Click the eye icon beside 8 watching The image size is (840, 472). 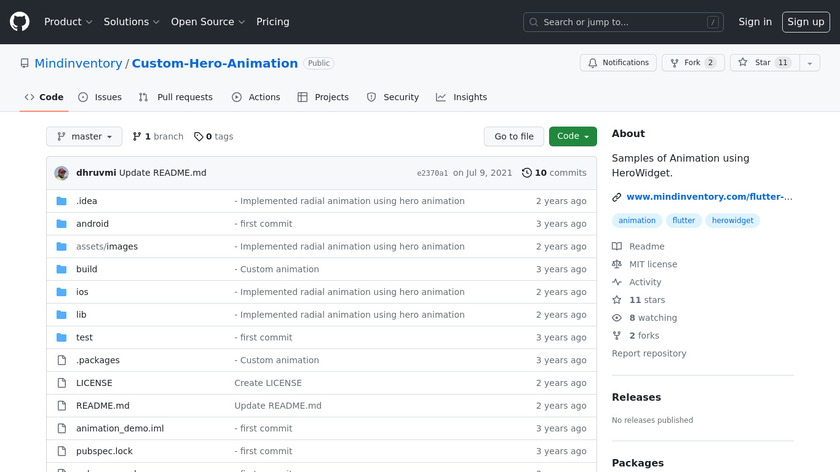[617, 318]
